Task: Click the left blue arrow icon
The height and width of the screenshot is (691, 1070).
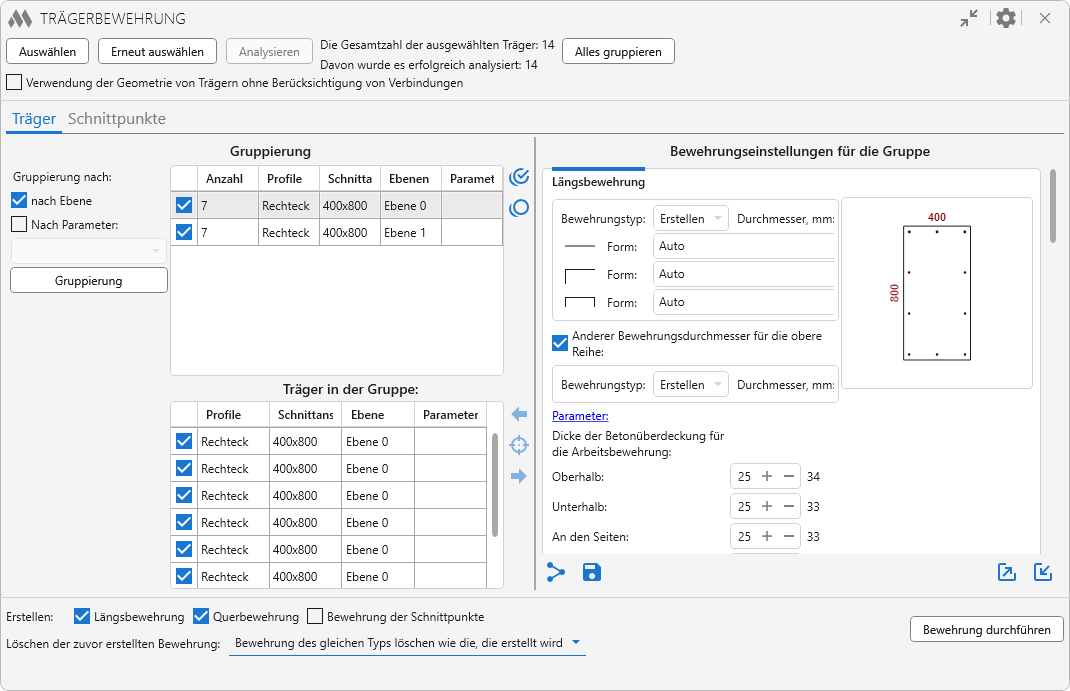Action: click(518, 414)
